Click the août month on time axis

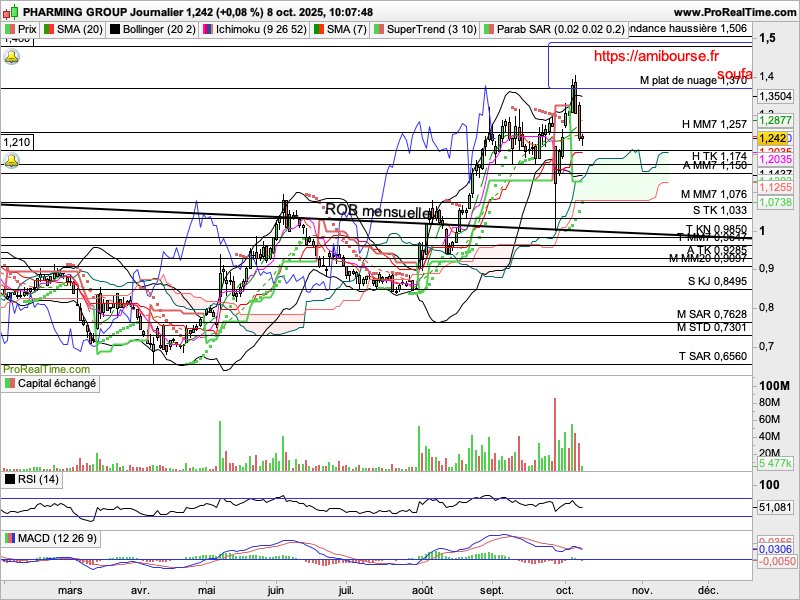[x=422, y=590]
